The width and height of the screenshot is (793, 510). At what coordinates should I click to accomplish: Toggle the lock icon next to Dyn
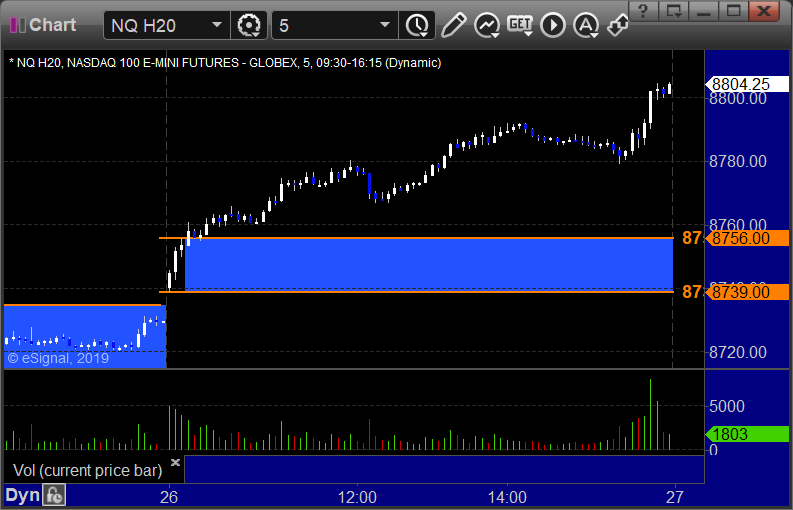54,495
